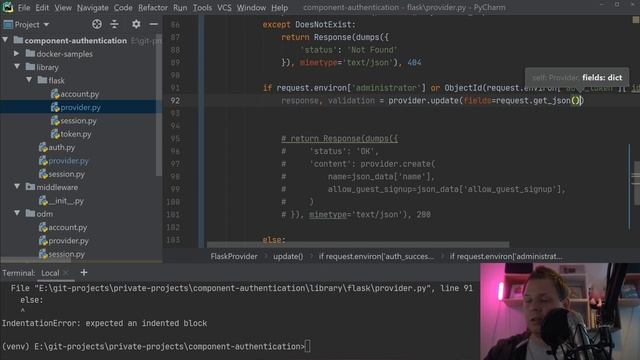This screenshot has height=360, width=640.
Task: Open the Tools menu
Action: tap(202, 7)
